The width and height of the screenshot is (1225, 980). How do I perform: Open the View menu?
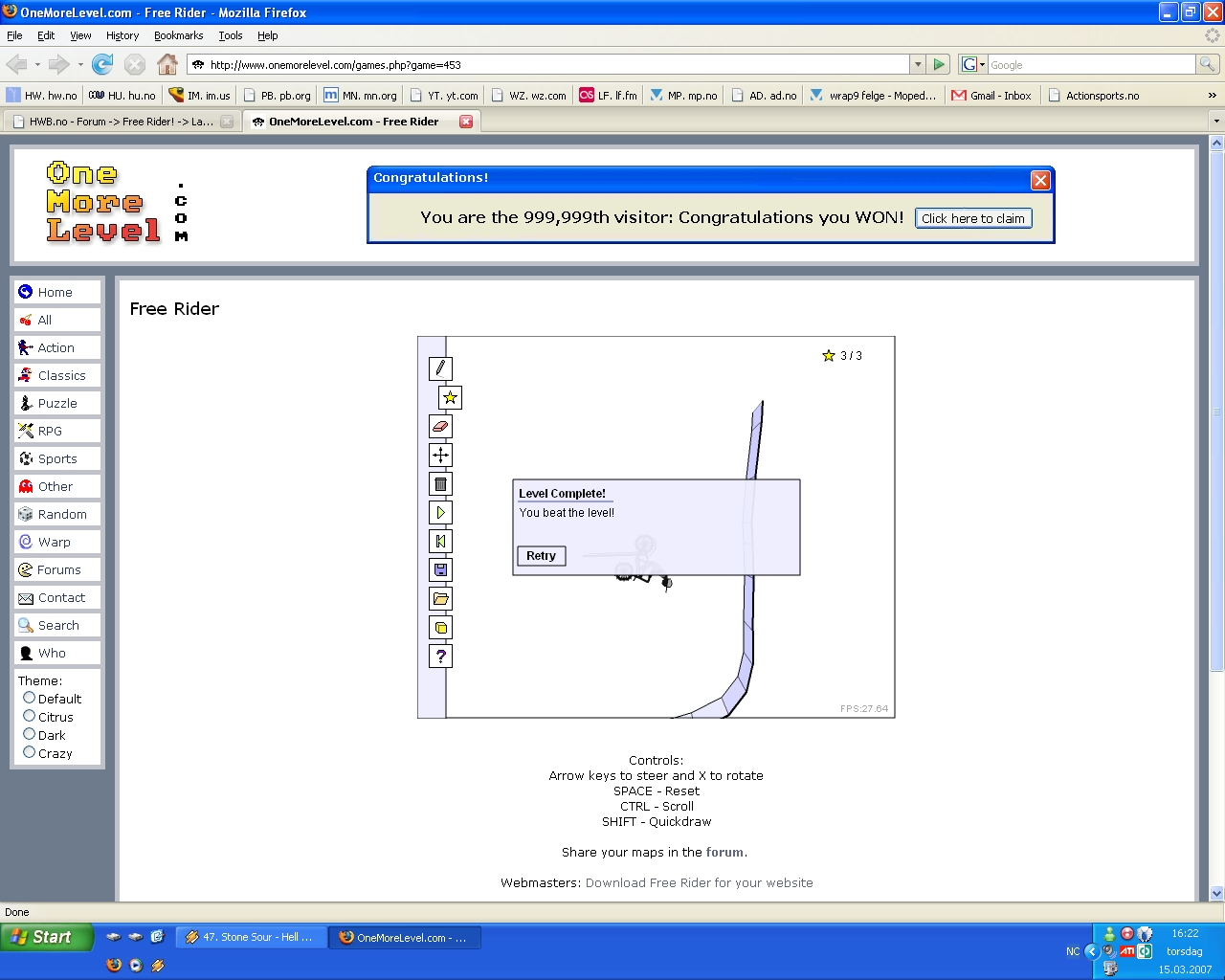pos(80,35)
